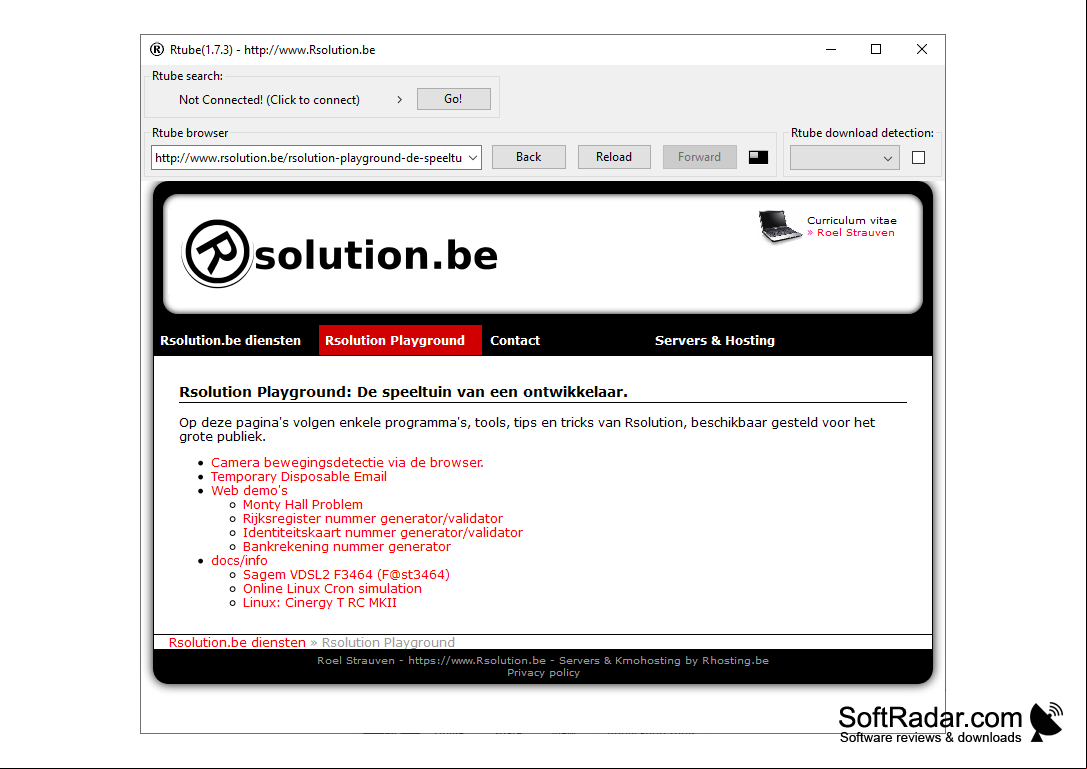Click Not Connected to connect
1087x769 pixels.
pyautogui.click(x=269, y=100)
